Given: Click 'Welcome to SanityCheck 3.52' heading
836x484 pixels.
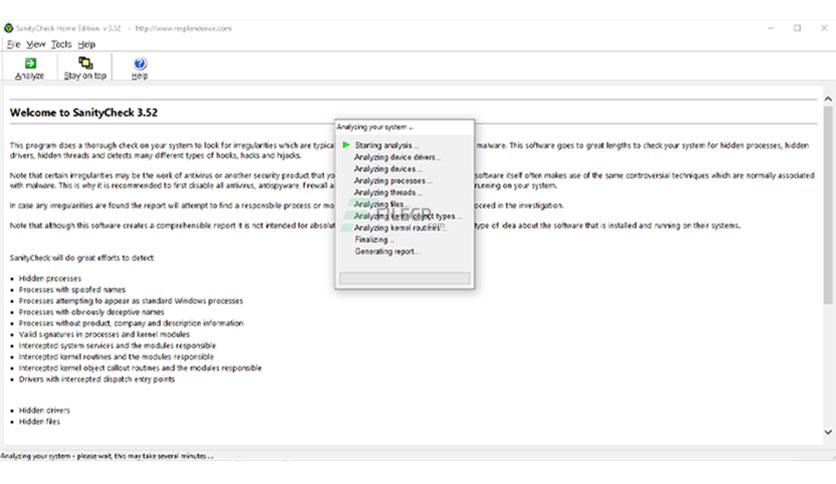Looking at the screenshot, I should coord(84,112).
